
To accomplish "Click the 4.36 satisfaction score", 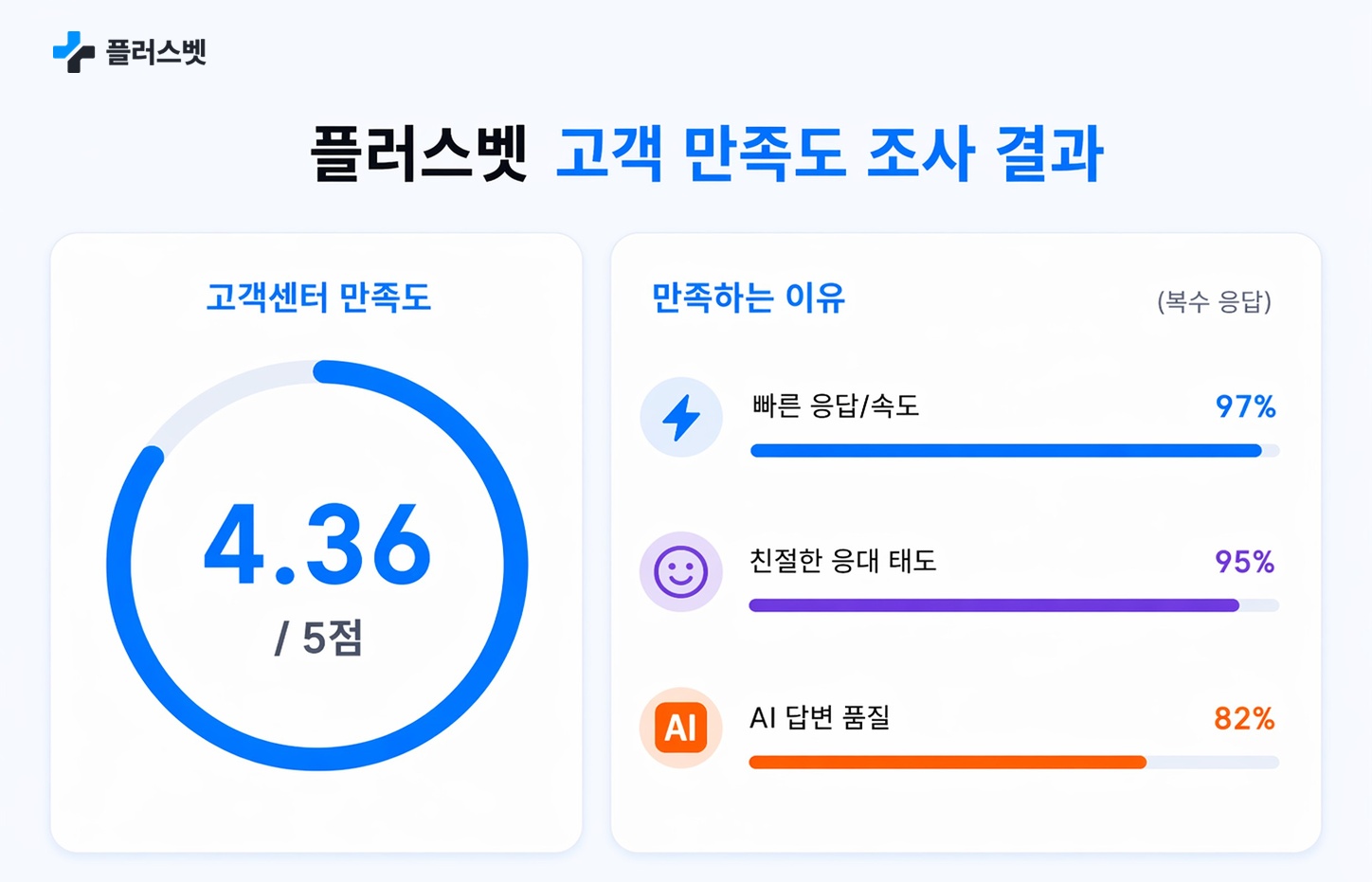I will [317, 546].
